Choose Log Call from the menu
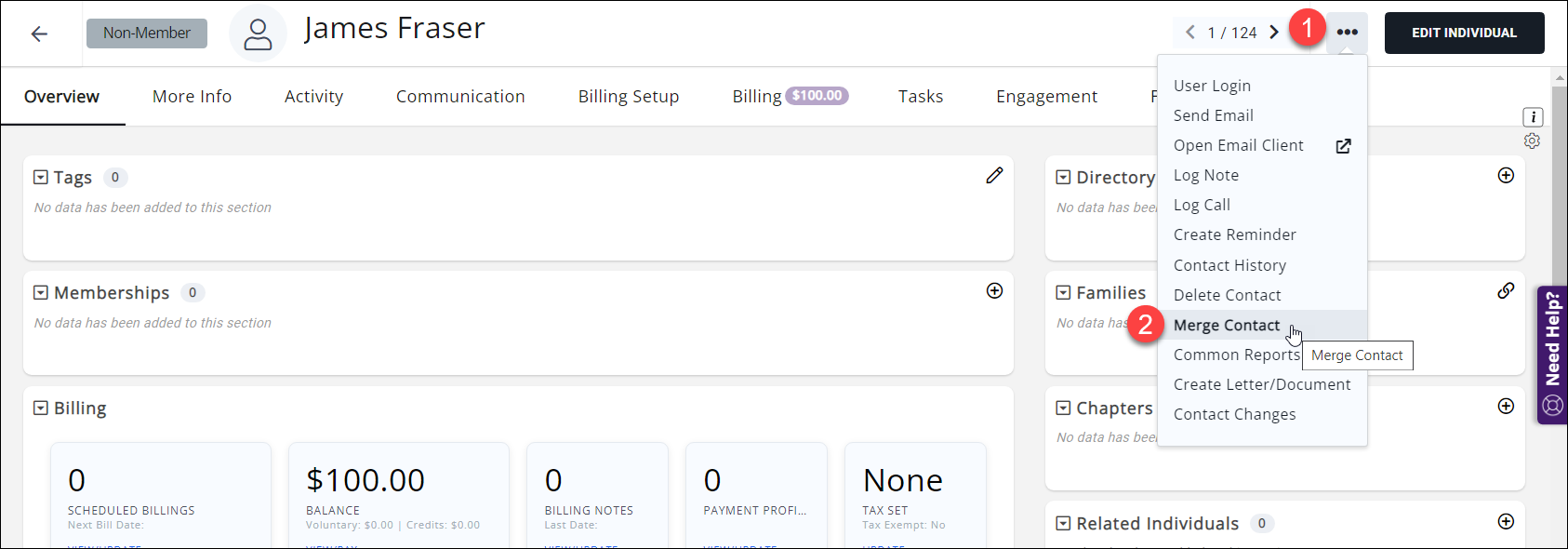This screenshot has height=549, width=1568. (x=1262, y=205)
